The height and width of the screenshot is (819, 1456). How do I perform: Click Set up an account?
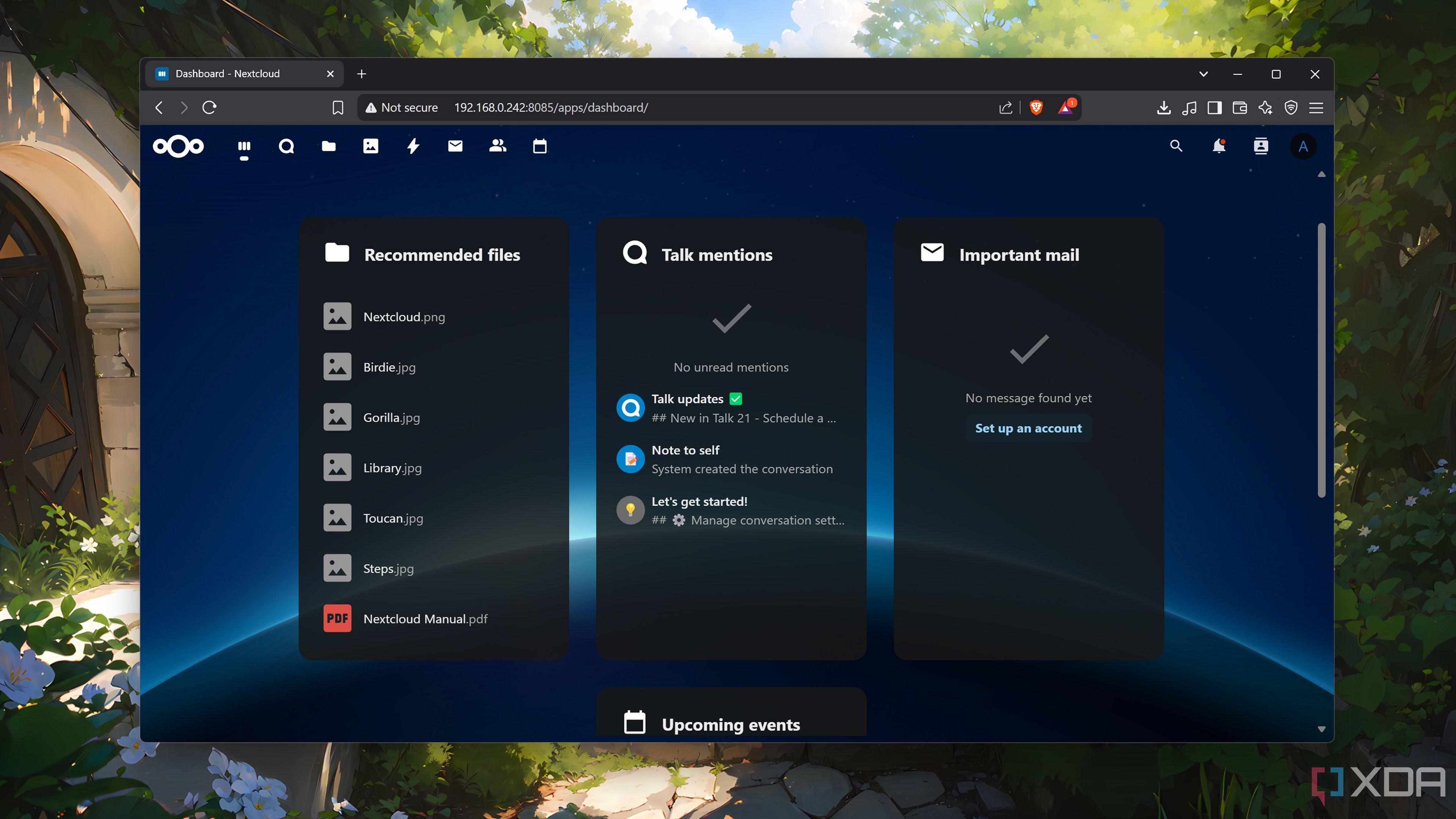click(1028, 428)
